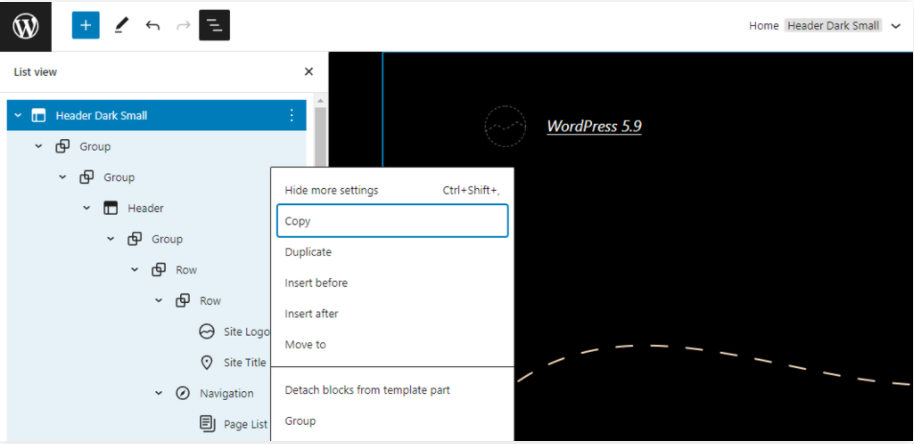
Task: Choose Detach blocks from template part
Action: tap(367, 390)
